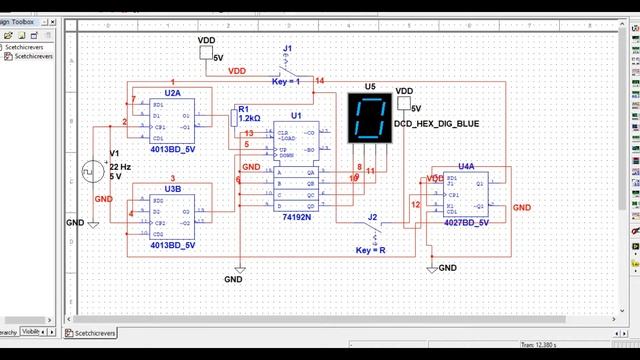640x360 pixels.
Task: Click the 4013BD_5V label under U3B
Action: pyautogui.click(x=173, y=245)
